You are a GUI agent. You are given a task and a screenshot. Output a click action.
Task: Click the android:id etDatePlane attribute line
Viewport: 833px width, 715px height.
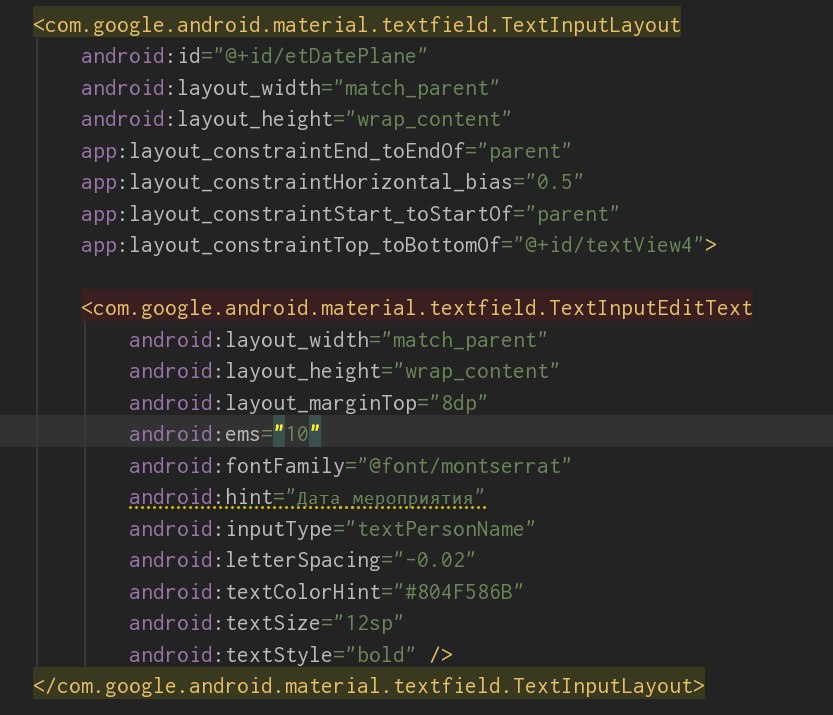click(254, 56)
